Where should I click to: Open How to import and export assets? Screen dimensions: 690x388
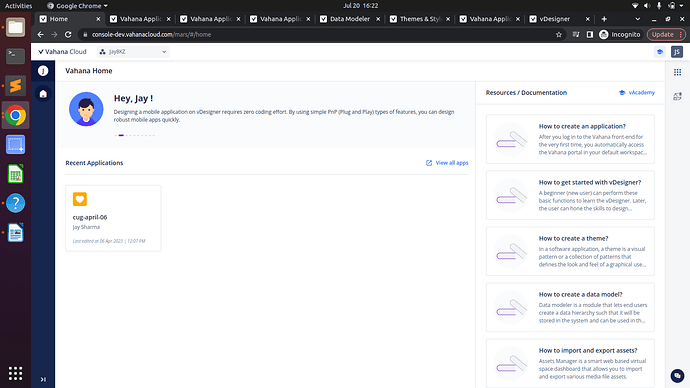[x=570, y=363]
